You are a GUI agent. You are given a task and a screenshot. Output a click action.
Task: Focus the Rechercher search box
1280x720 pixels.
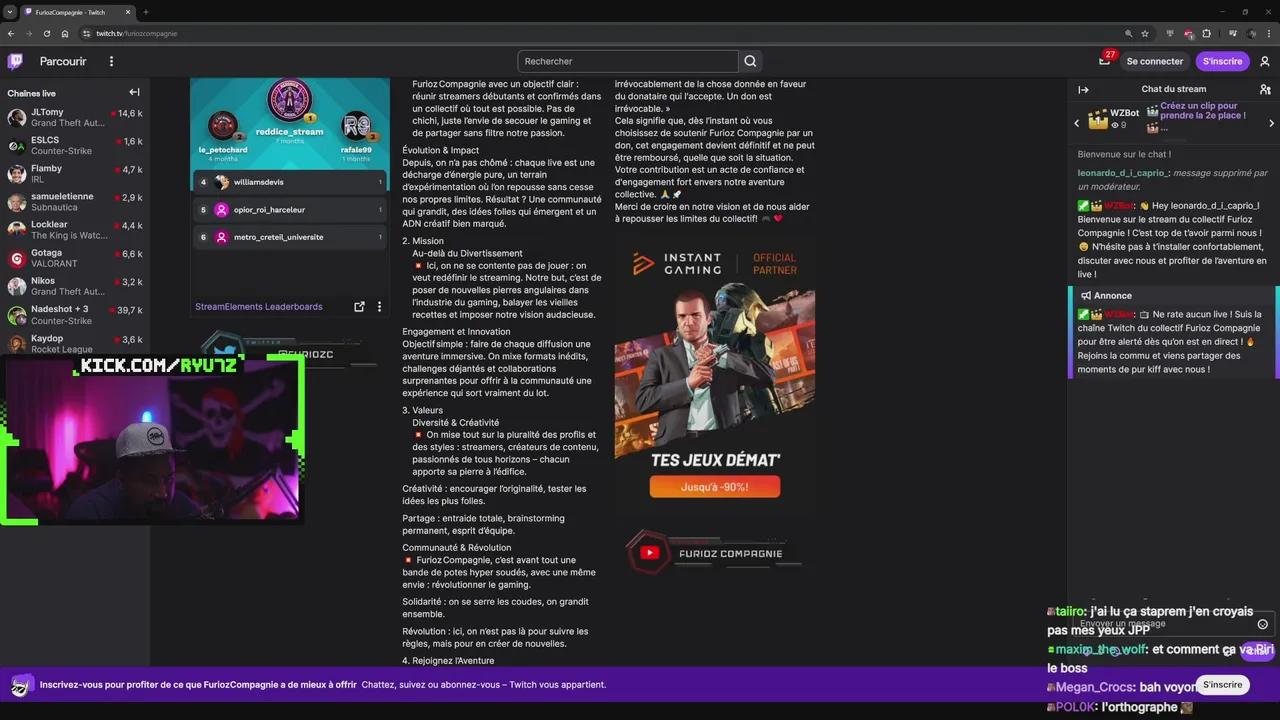628,61
